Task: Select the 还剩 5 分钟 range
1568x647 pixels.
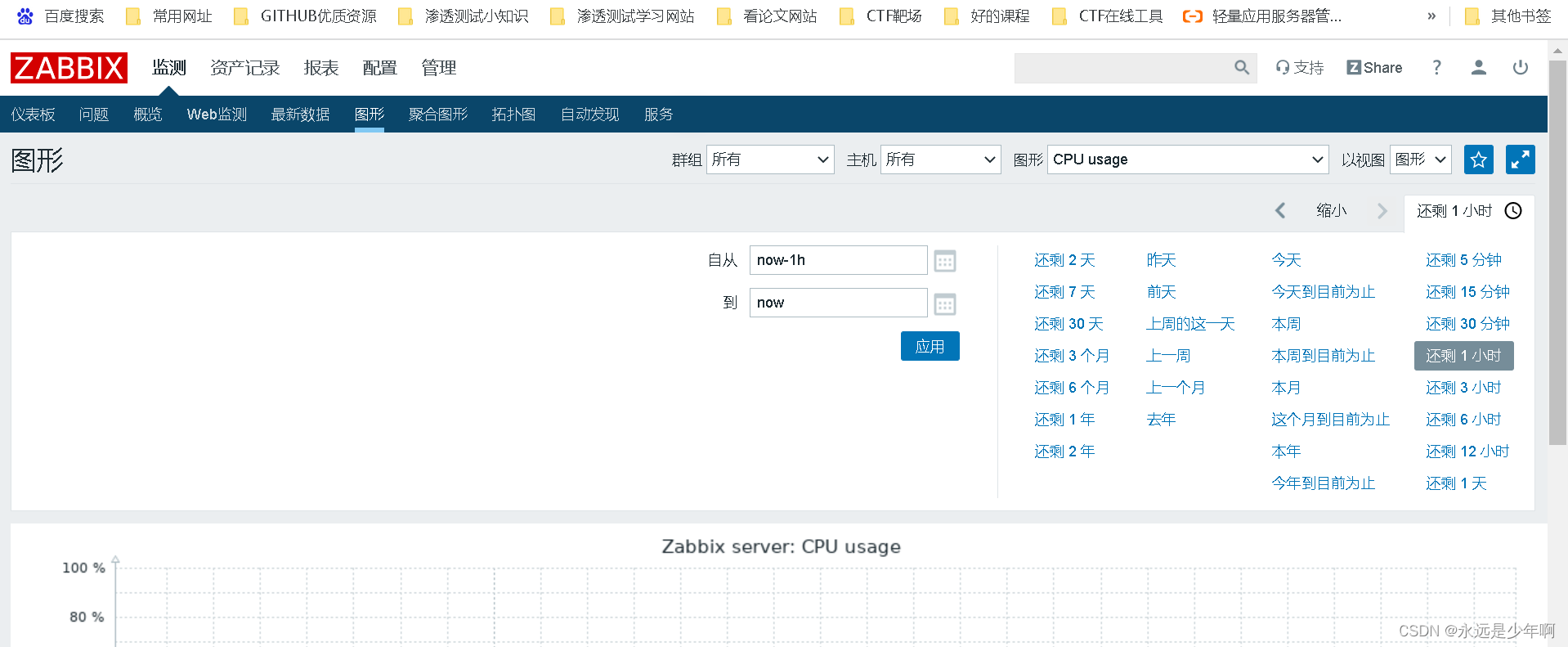Action: click(x=1463, y=260)
